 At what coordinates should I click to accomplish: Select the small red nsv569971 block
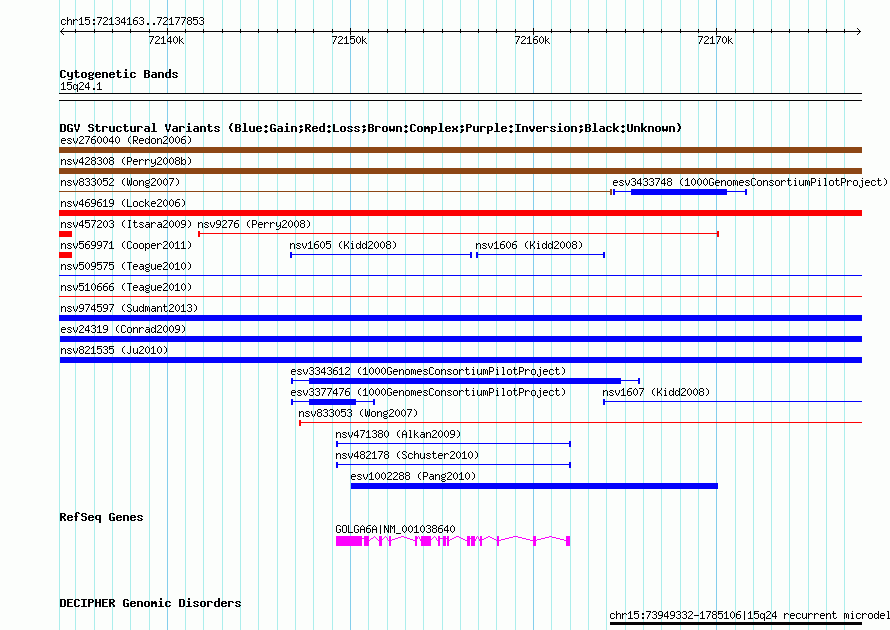coord(66,255)
